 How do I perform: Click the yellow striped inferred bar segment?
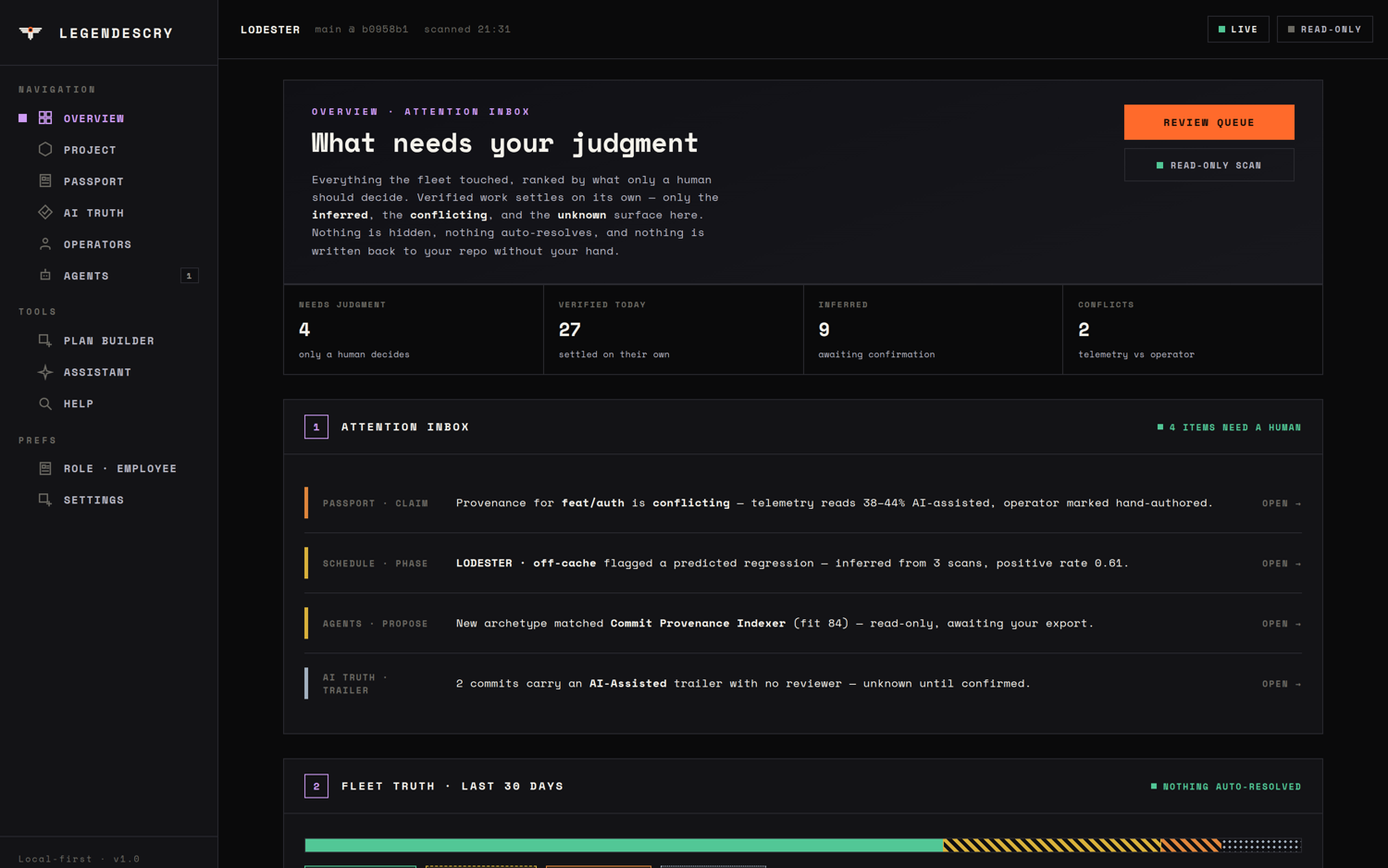[x=1052, y=845]
